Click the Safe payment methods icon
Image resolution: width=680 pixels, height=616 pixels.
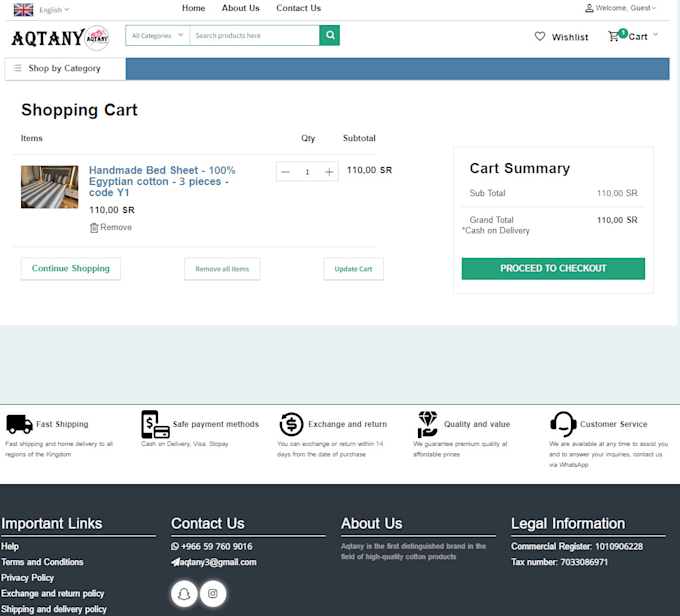(x=155, y=424)
